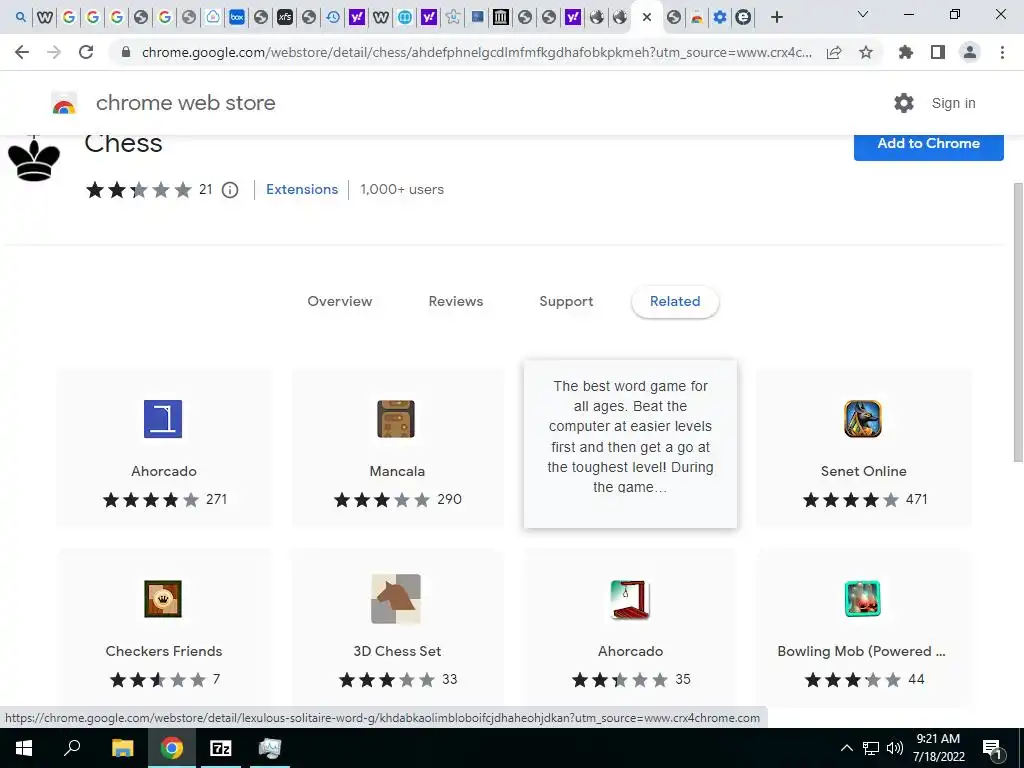Image resolution: width=1024 pixels, height=768 pixels.
Task: Click the Chrome Web Store logo
Action: point(64,103)
